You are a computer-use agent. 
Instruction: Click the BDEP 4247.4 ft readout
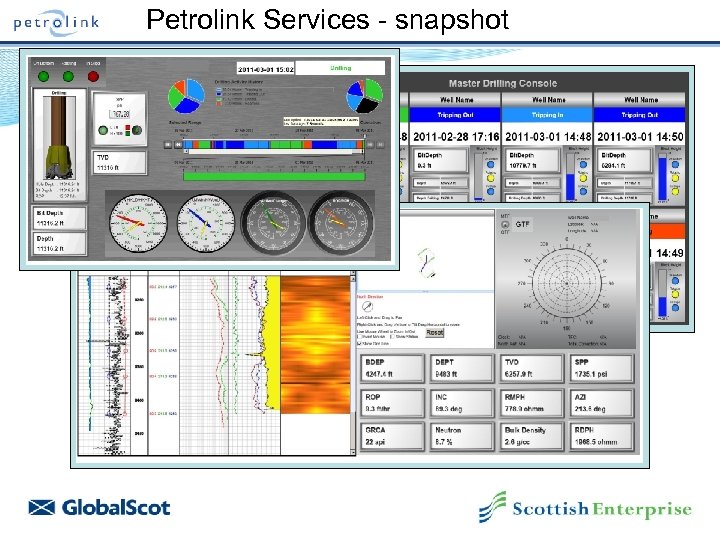click(392, 368)
